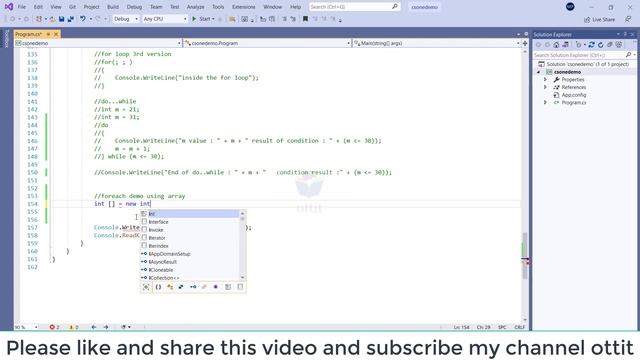
Task: Open the File menu
Action: click(22, 7)
